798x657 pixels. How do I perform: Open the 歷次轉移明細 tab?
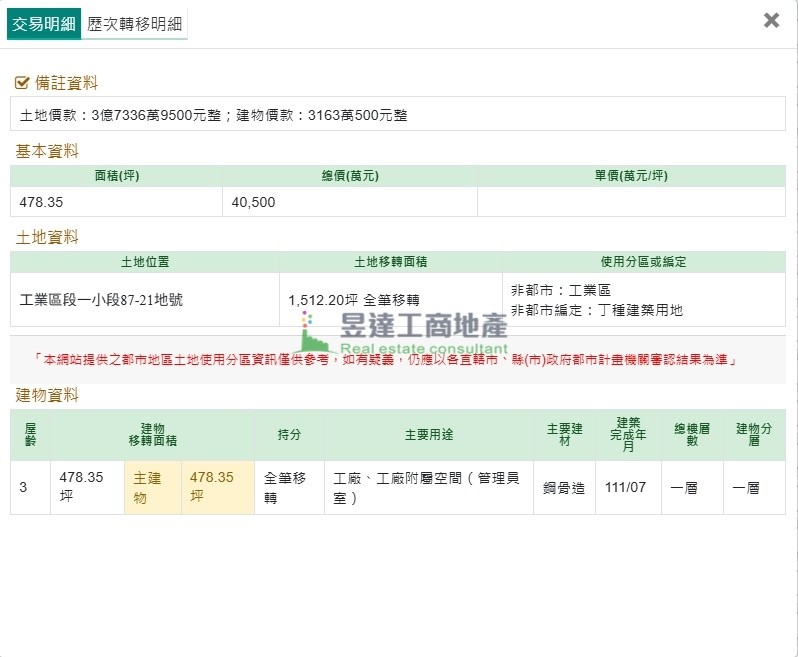(135, 24)
